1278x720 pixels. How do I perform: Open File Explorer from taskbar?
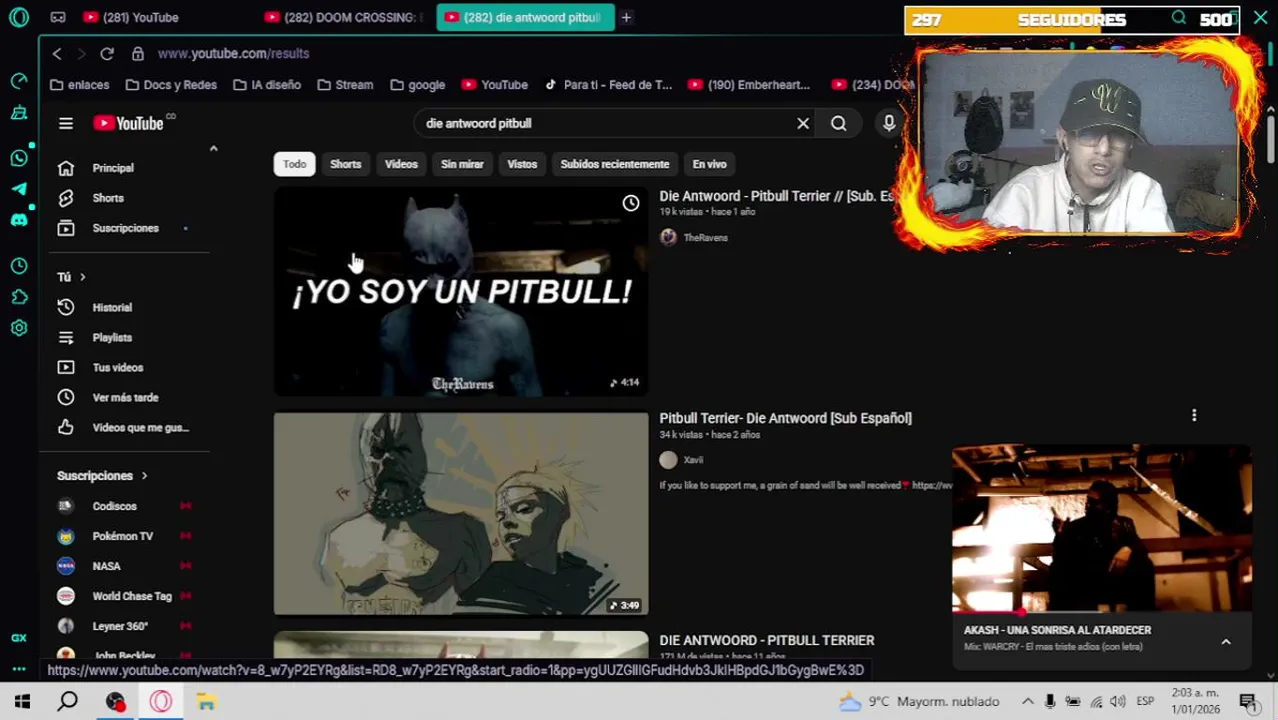tap(206, 702)
